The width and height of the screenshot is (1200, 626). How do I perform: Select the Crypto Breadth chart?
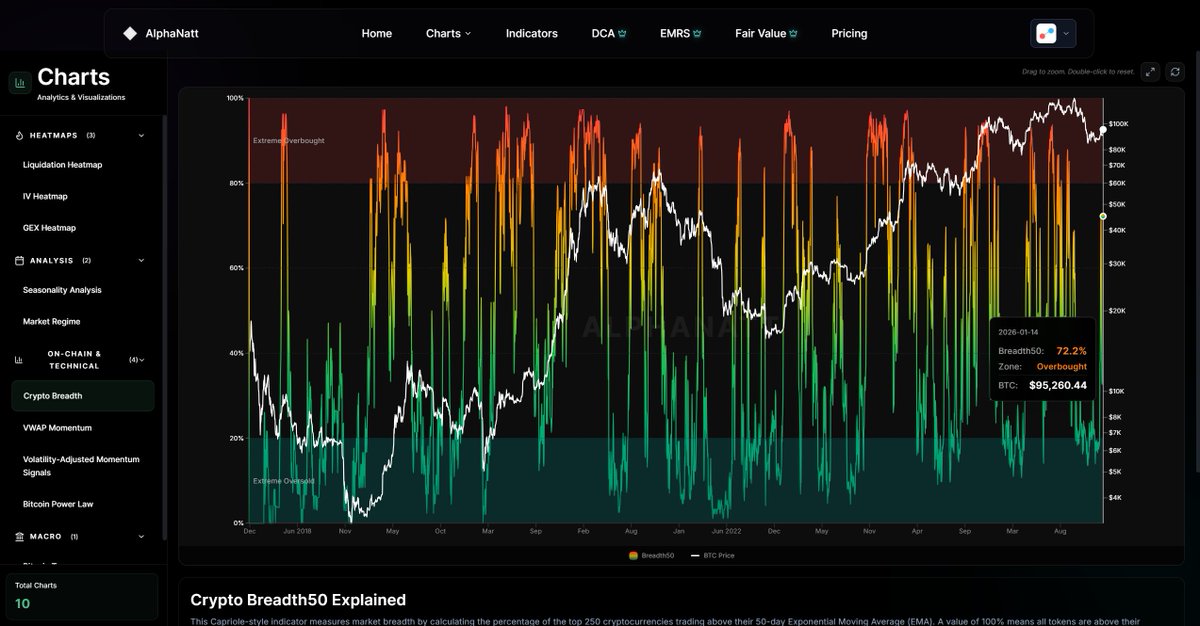pos(83,396)
